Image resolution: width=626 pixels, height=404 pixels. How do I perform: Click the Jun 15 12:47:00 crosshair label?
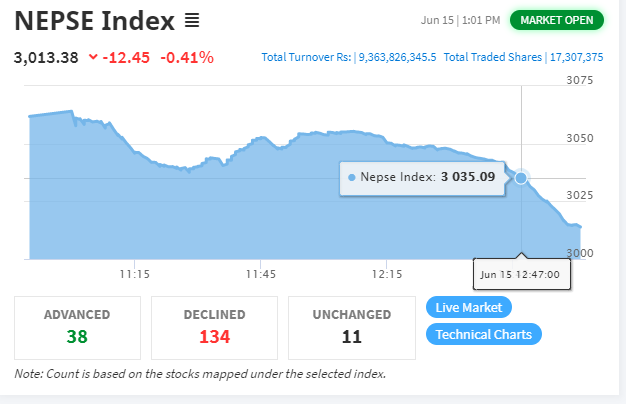click(x=521, y=274)
